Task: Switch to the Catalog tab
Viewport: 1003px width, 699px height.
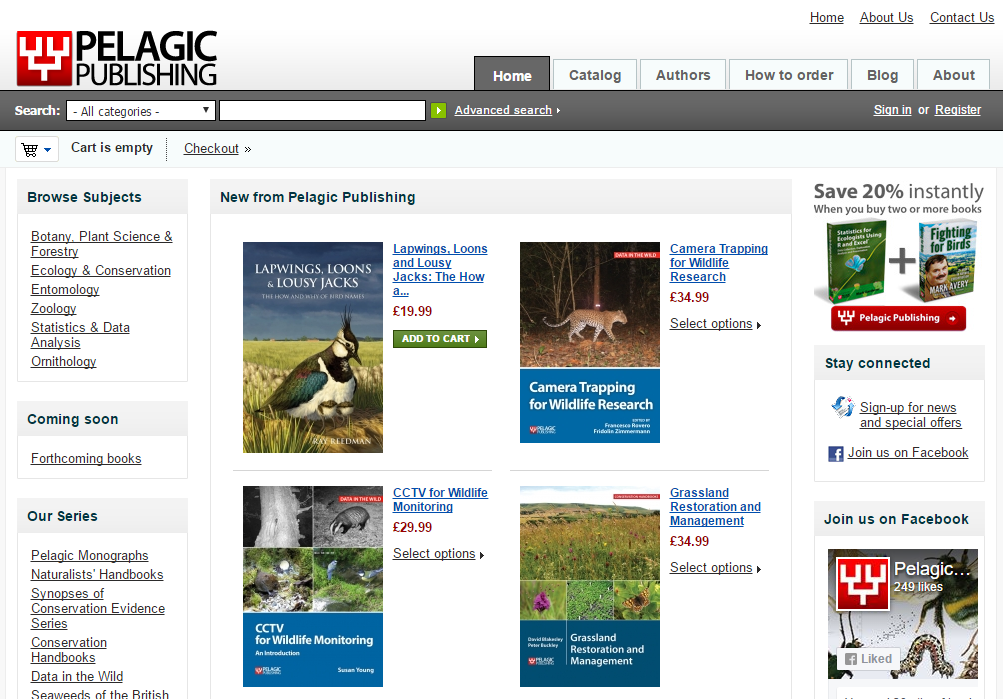Action: pyautogui.click(x=595, y=75)
